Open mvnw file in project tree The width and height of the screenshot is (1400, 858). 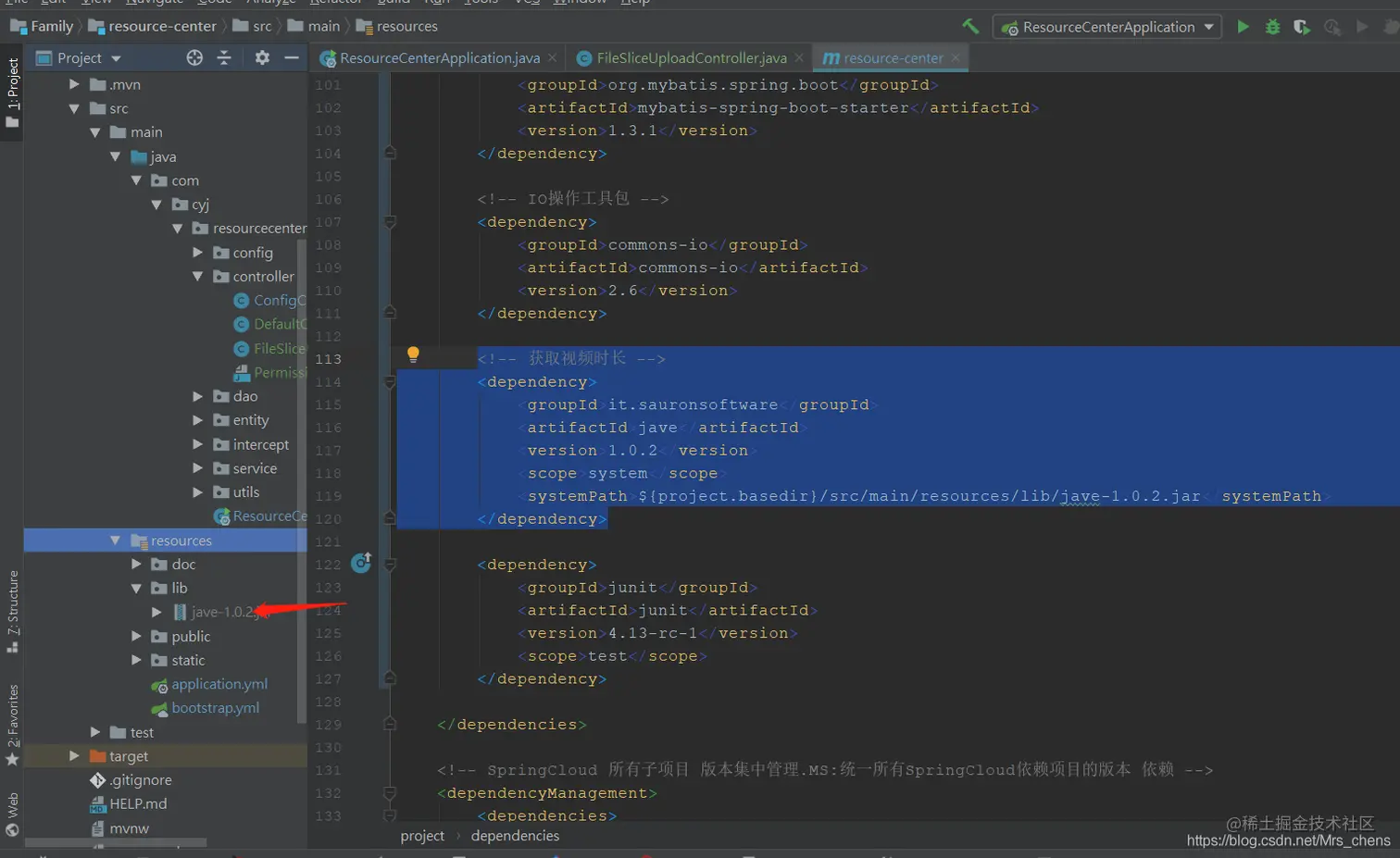(x=120, y=828)
